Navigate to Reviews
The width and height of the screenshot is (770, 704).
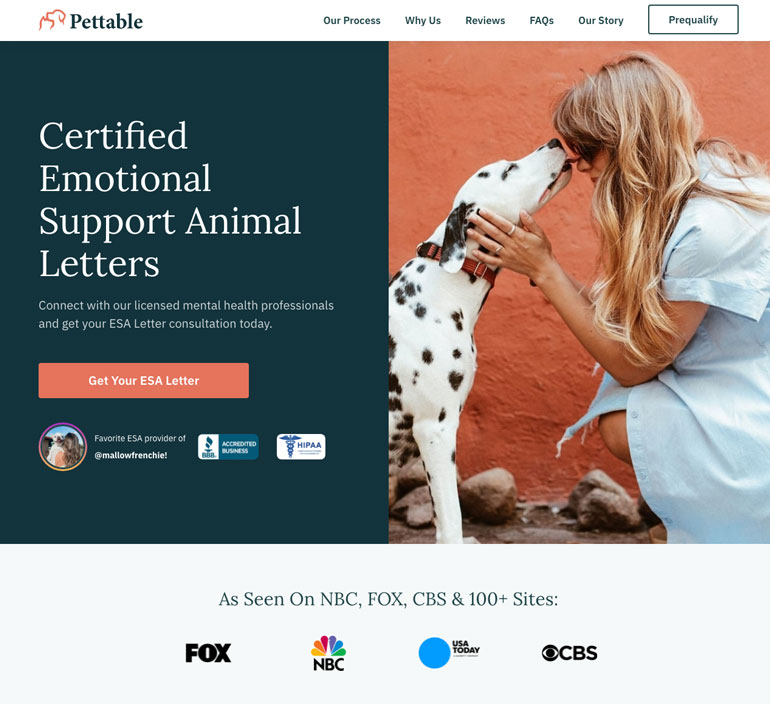click(x=485, y=21)
